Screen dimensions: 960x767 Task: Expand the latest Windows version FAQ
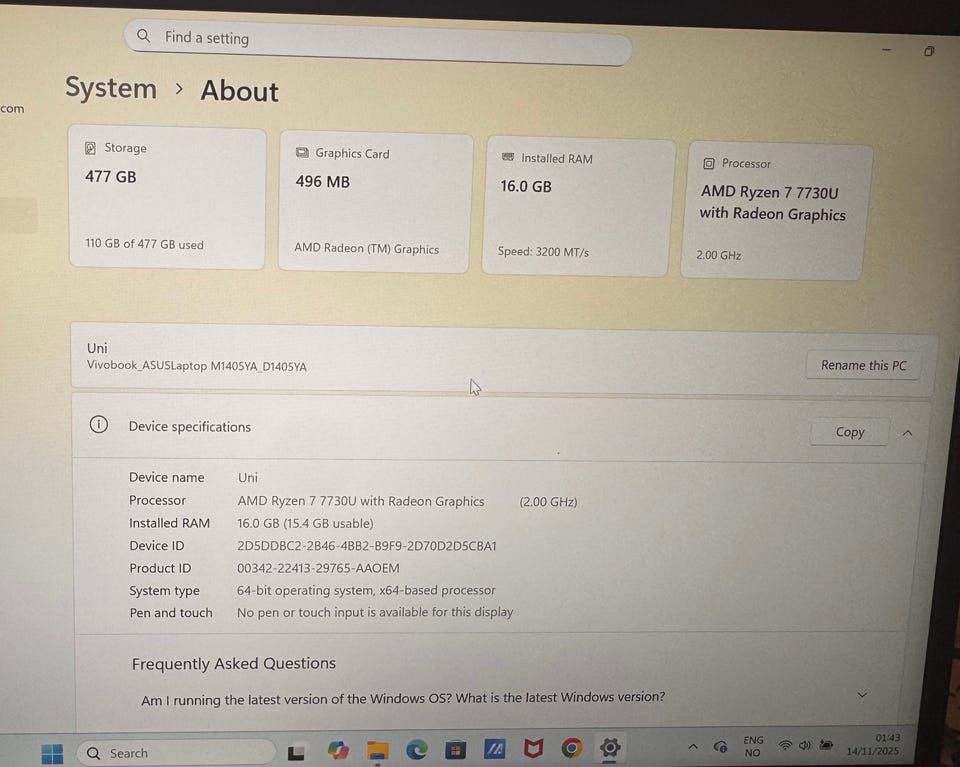pyautogui.click(x=862, y=695)
